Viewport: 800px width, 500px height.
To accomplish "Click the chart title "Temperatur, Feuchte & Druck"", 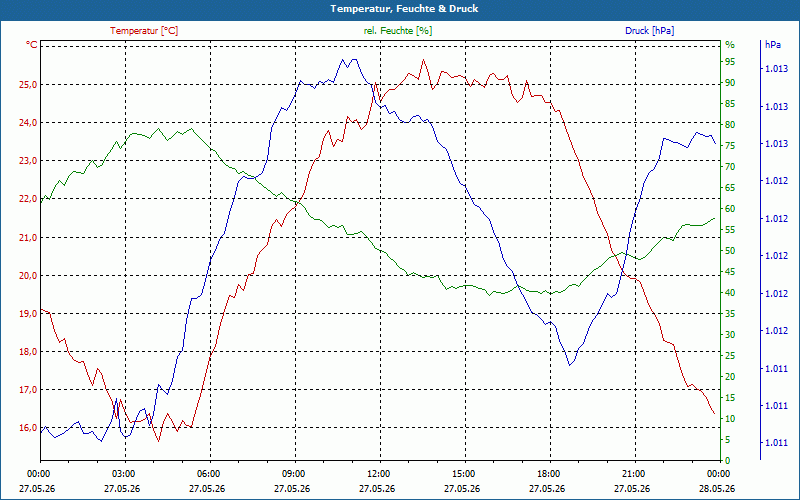I will click(x=404, y=9).
